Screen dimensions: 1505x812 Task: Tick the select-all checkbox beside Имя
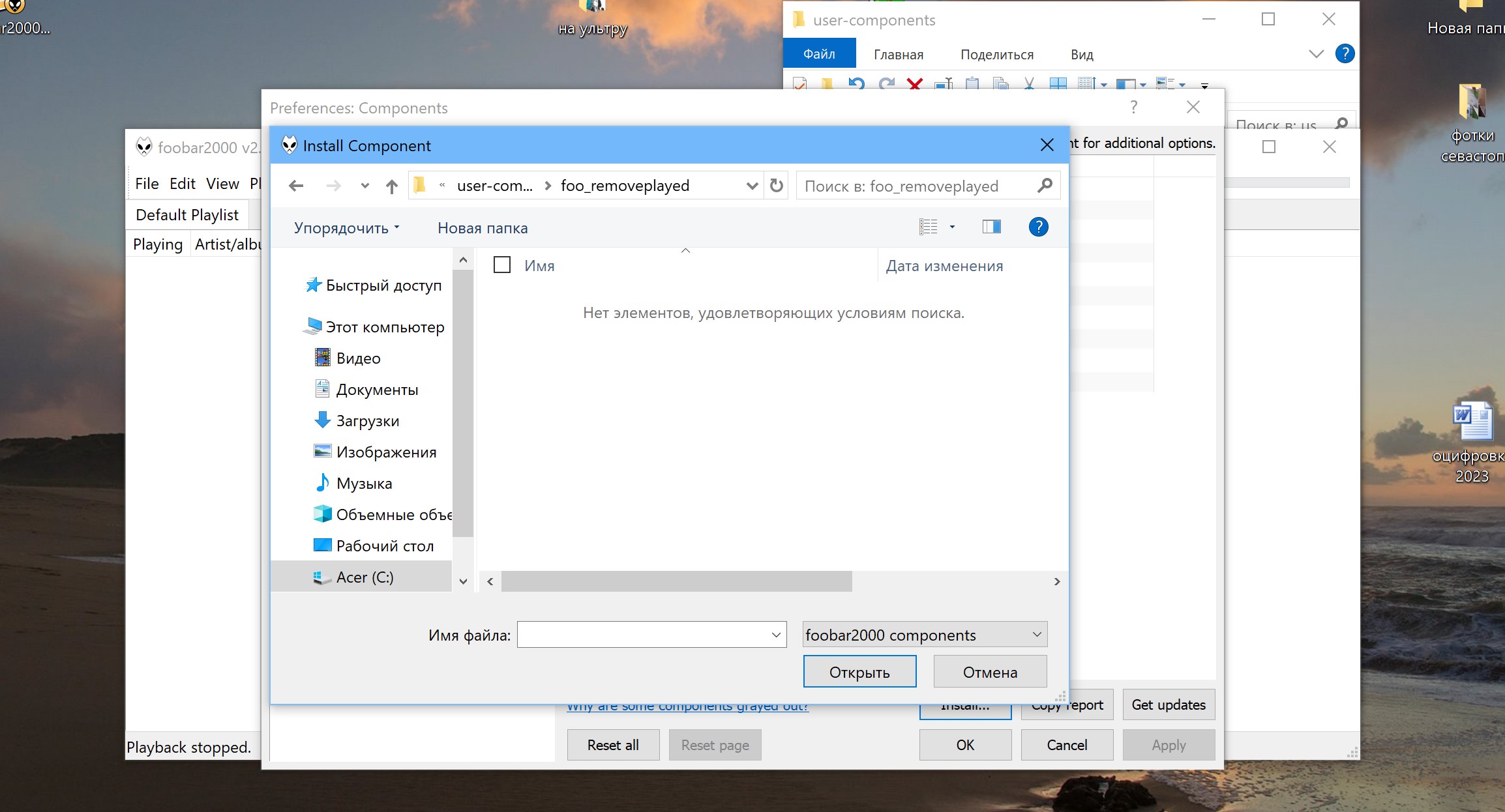[502, 265]
